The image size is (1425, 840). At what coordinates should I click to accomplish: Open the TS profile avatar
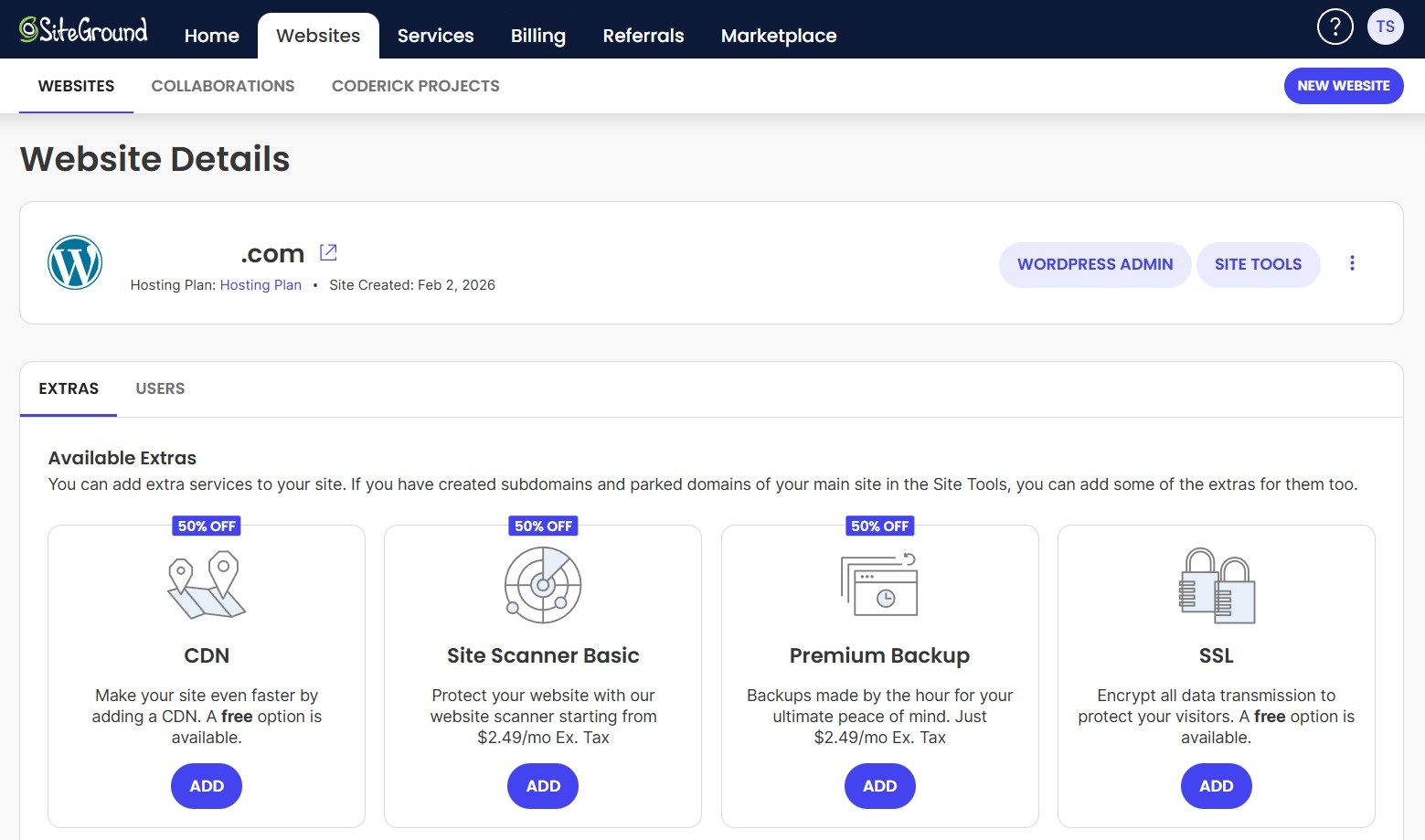[x=1385, y=27]
